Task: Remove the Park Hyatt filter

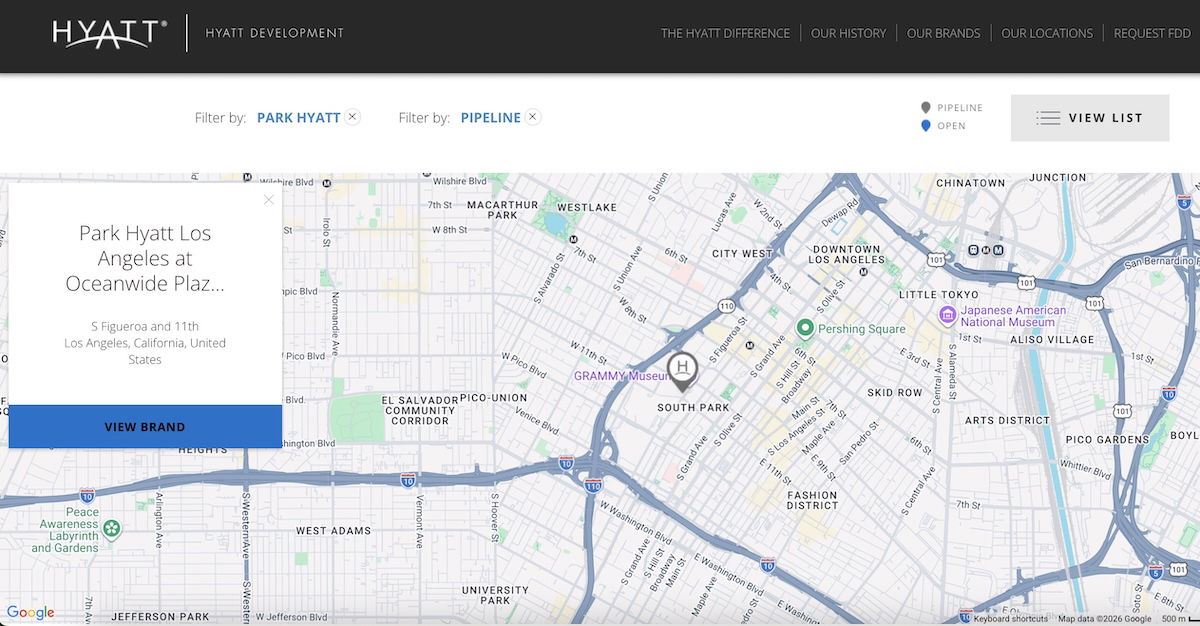Action: point(352,117)
